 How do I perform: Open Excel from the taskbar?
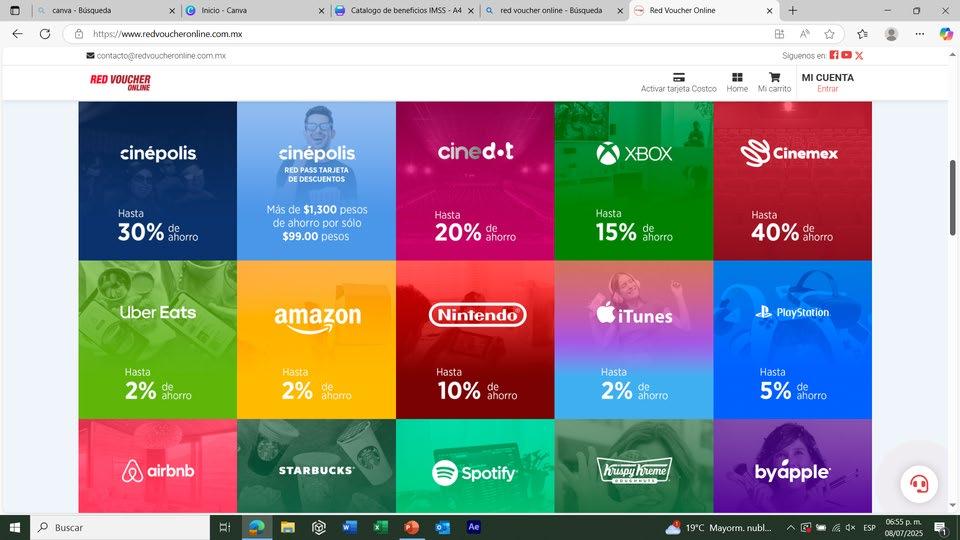point(380,527)
